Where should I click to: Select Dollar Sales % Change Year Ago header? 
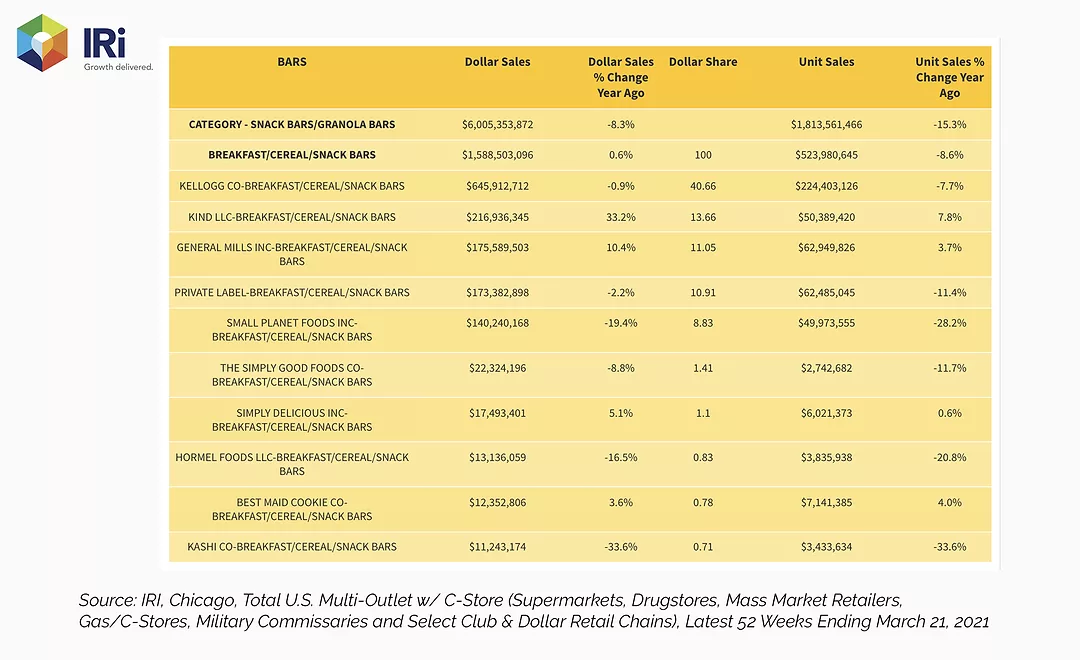(x=621, y=77)
